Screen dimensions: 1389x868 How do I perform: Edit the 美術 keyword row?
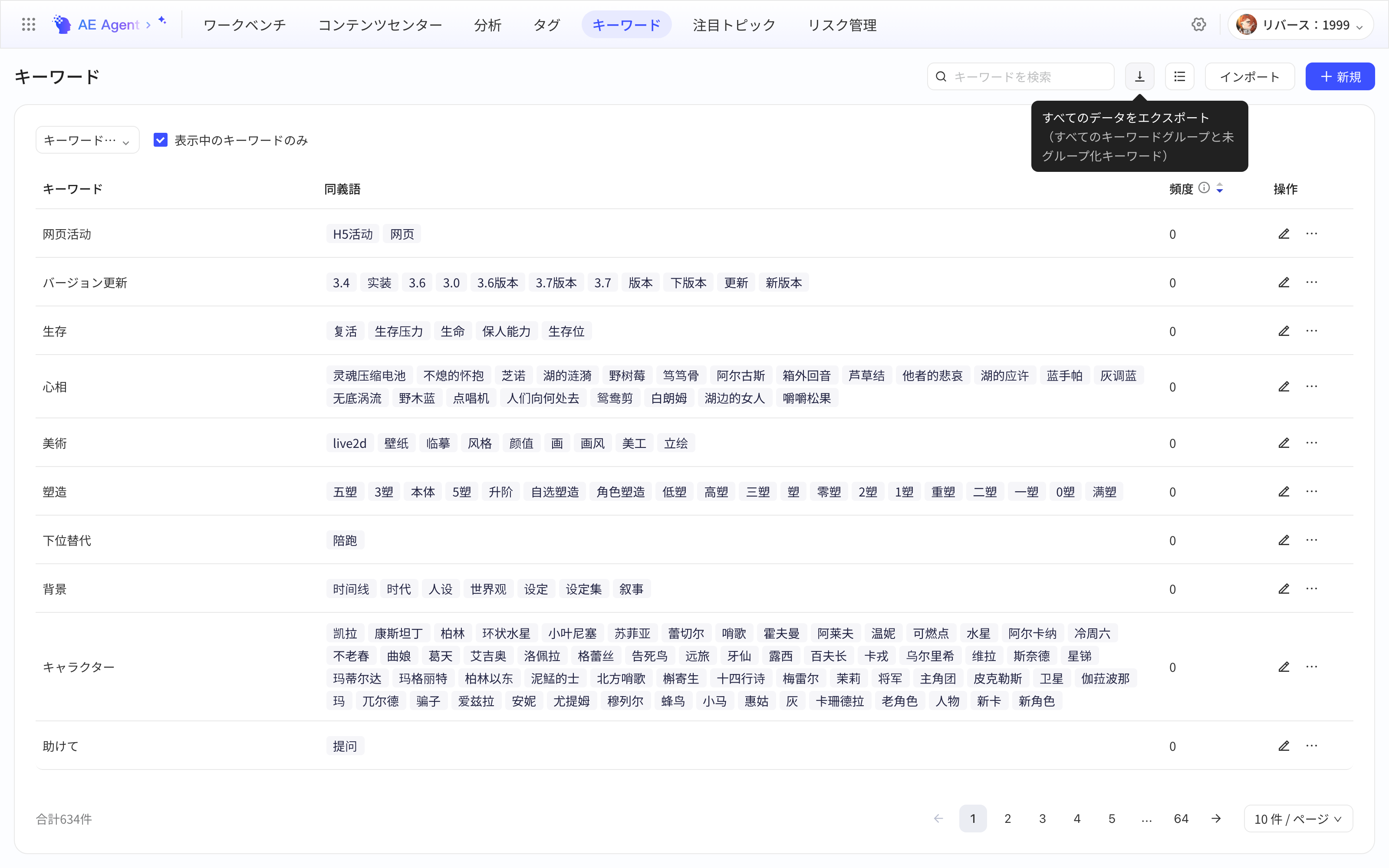[x=1284, y=443]
